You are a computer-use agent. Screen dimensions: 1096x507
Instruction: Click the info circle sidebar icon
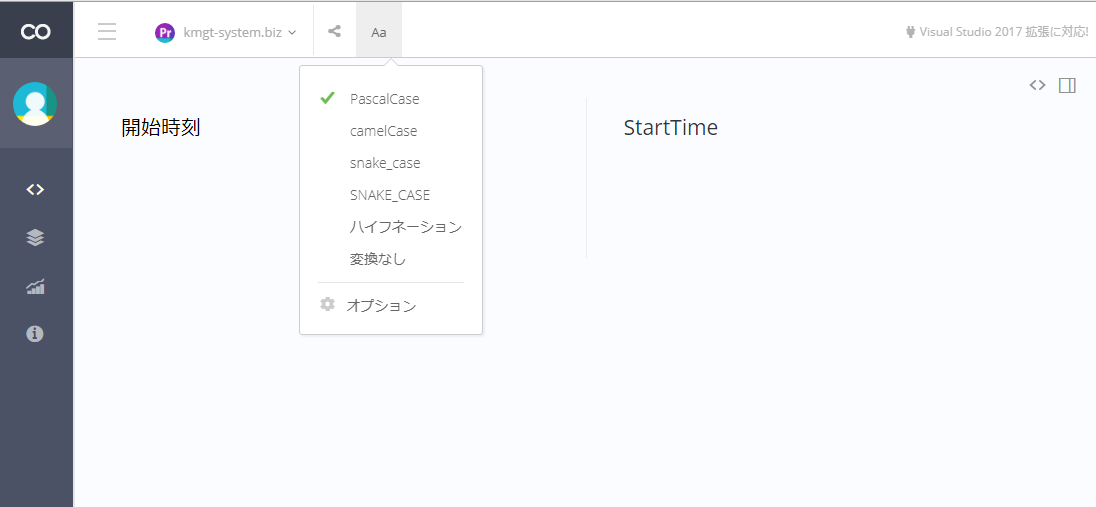[35, 334]
